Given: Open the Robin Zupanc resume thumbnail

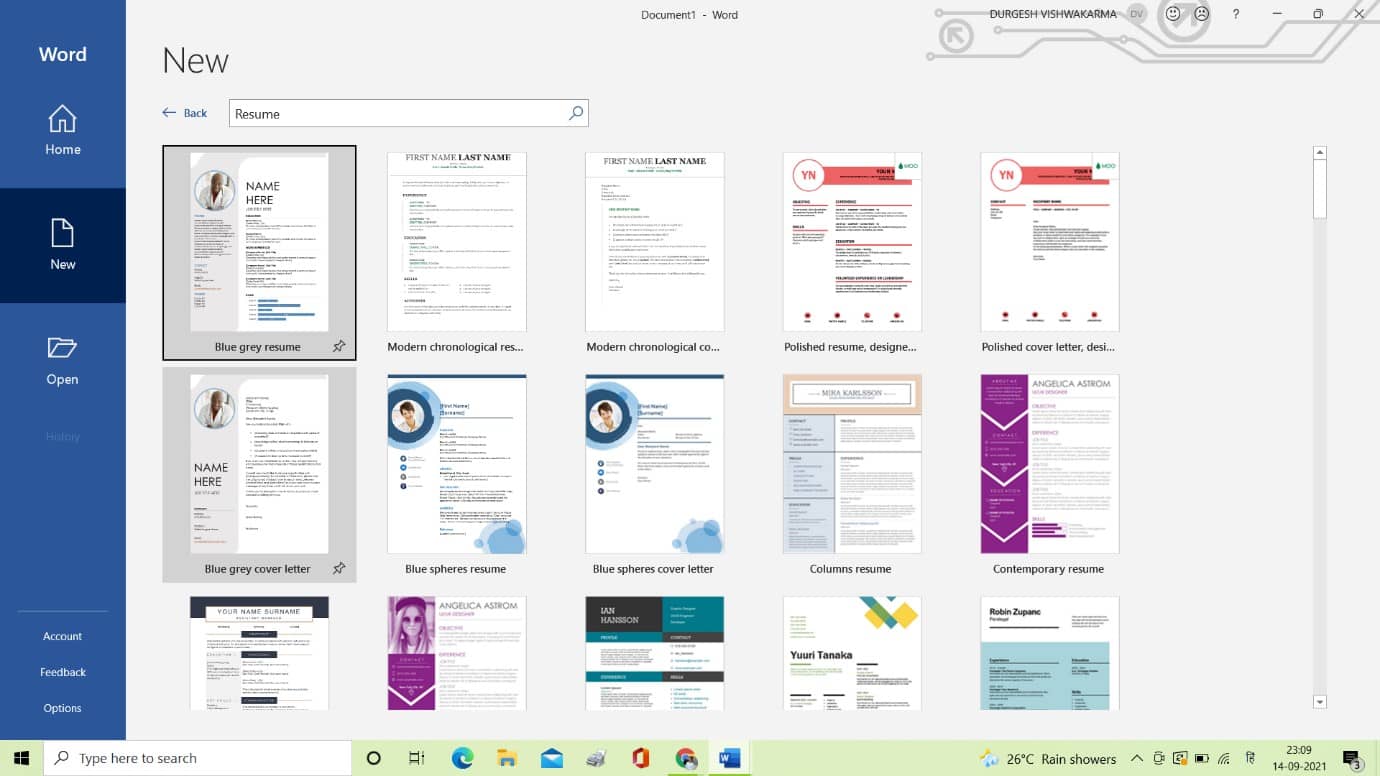Looking at the screenshot, I should [1050, 653].
